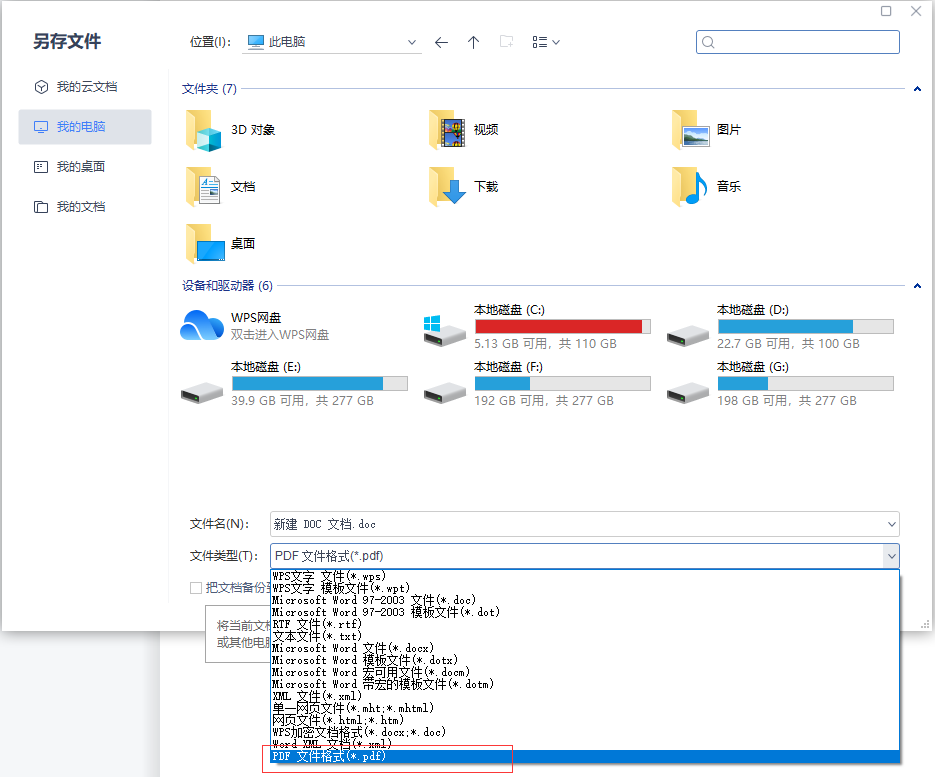Toggle the 把文档备份 checkbox
Screen dimensions: 935x777
tap(196, 587)
